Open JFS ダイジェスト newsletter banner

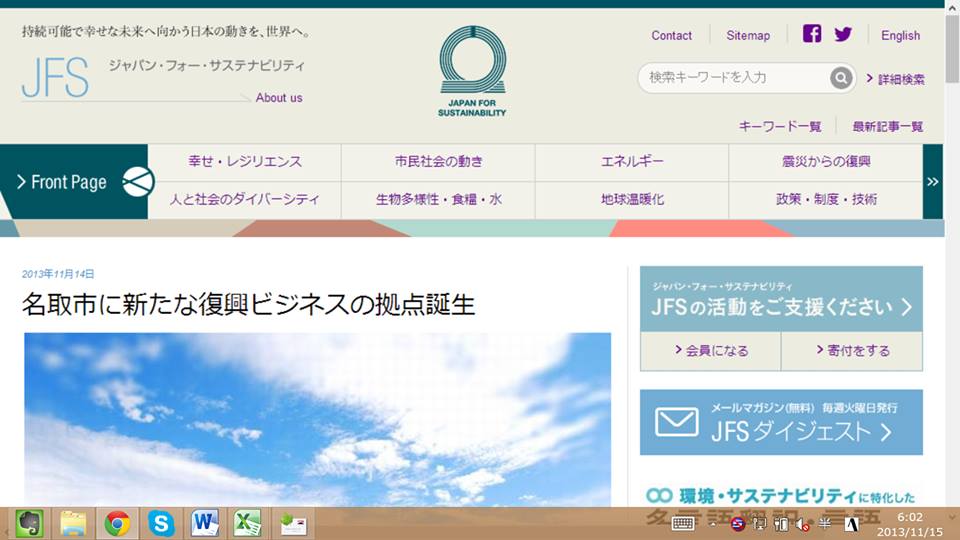pyautogui.click(x=781, y=422)
